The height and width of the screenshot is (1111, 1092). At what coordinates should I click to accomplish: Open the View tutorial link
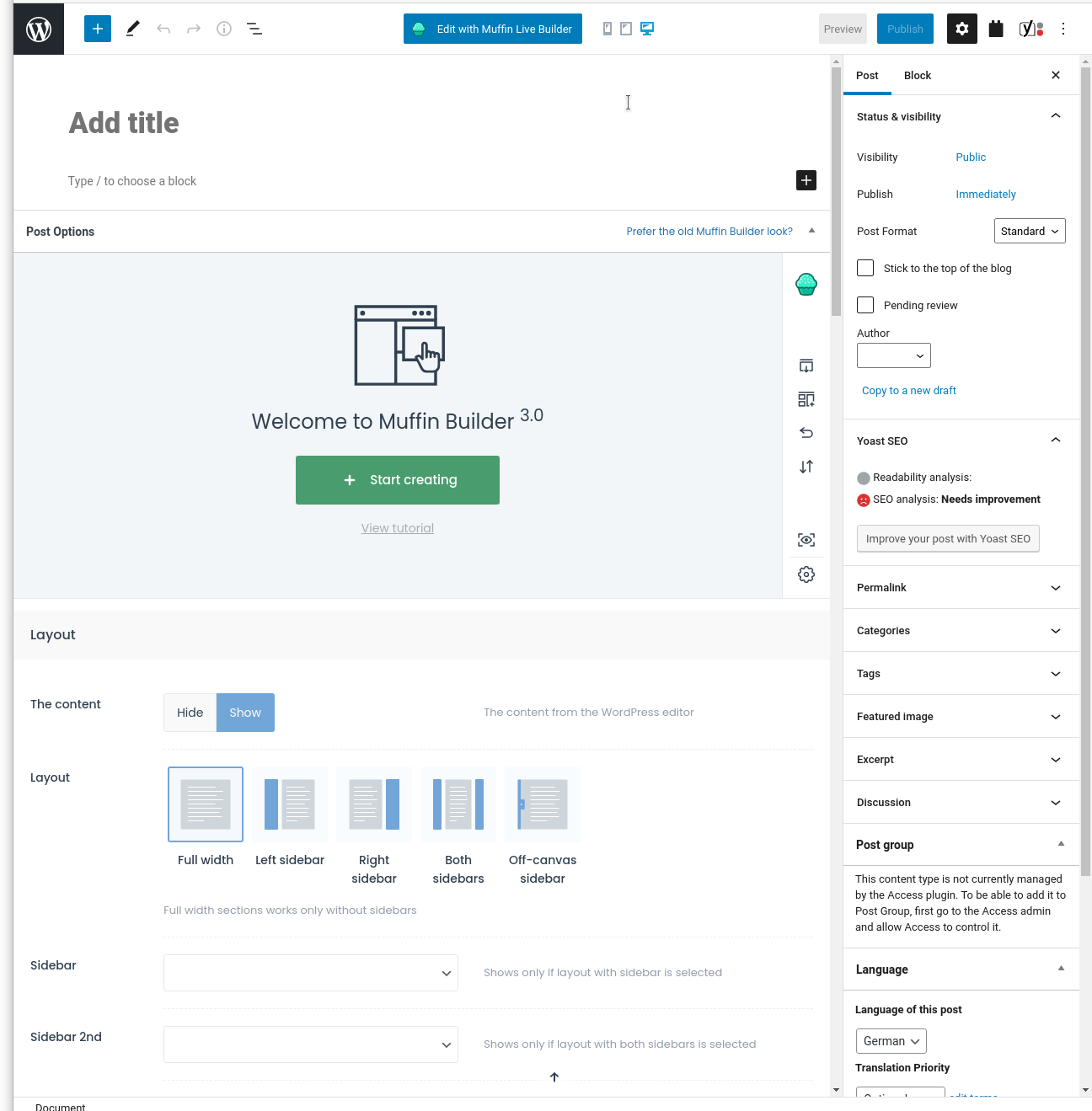click(398, 528)
